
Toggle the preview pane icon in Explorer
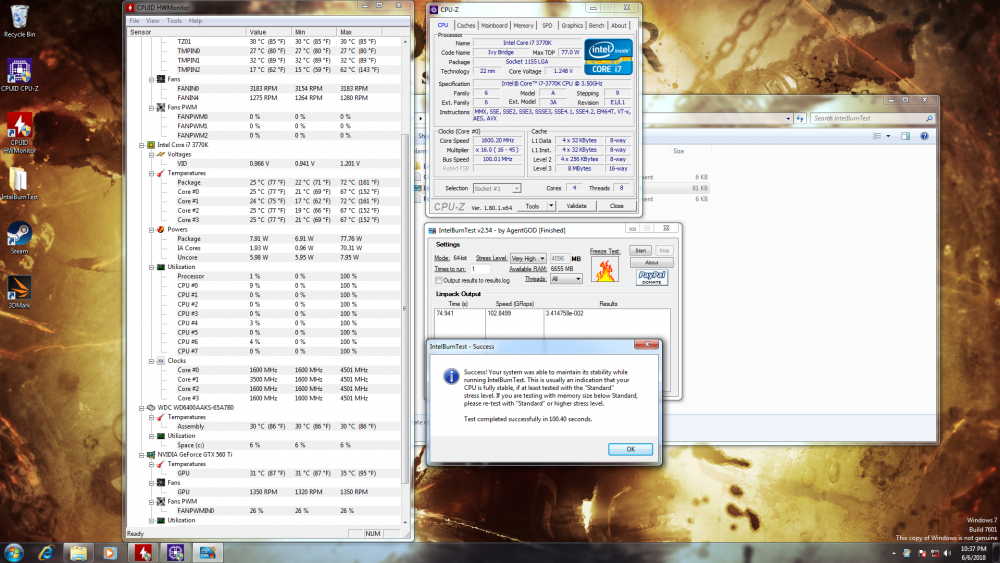coord(905,136)
